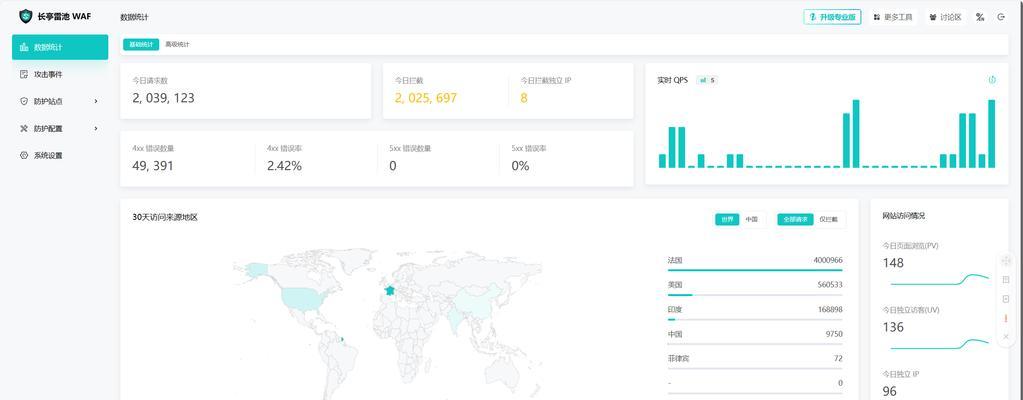Click the 今日页面浏览(PV) sparkline chart

[x=939, y=280]
